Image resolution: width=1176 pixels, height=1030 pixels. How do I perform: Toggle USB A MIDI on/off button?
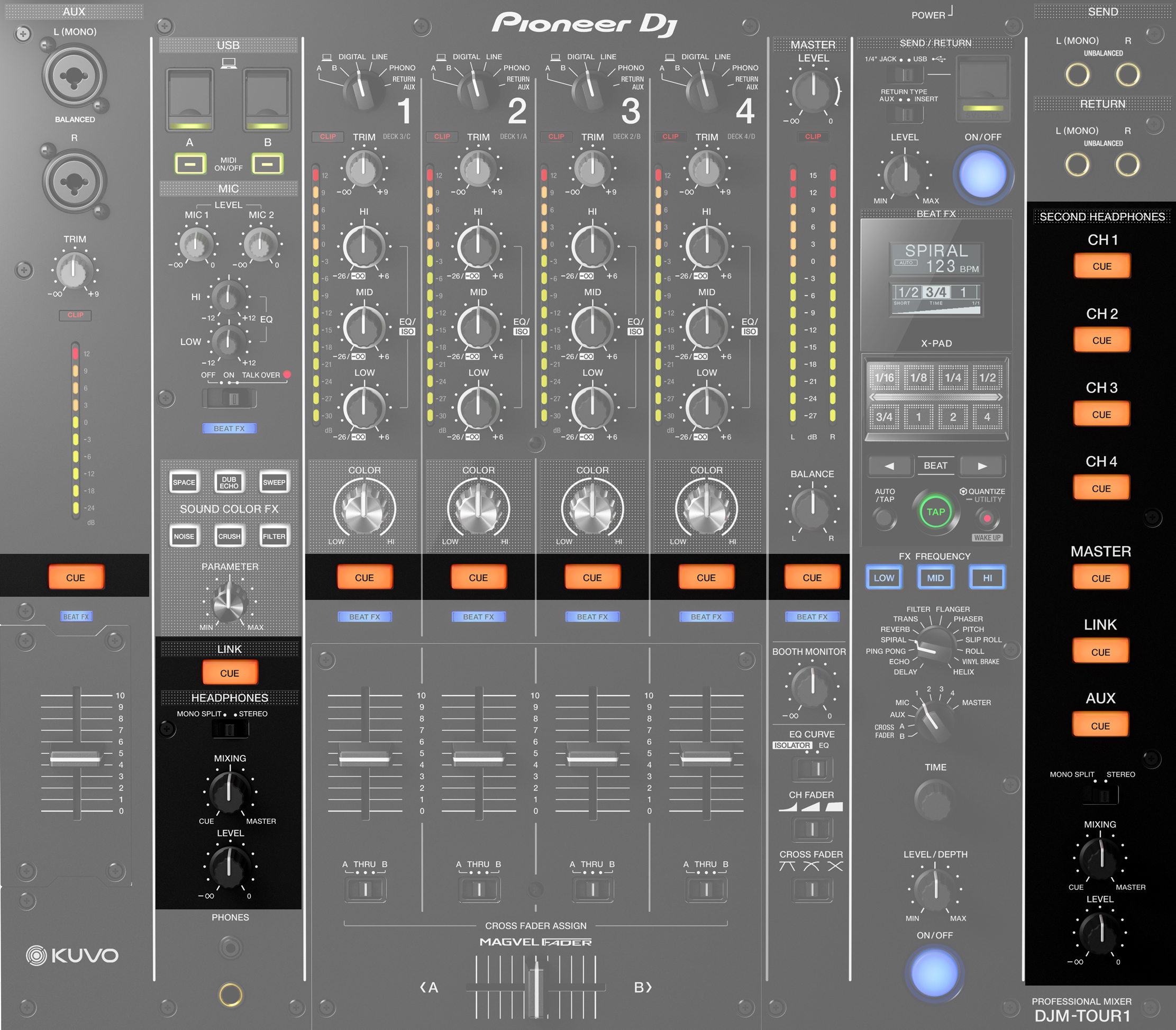190,164
